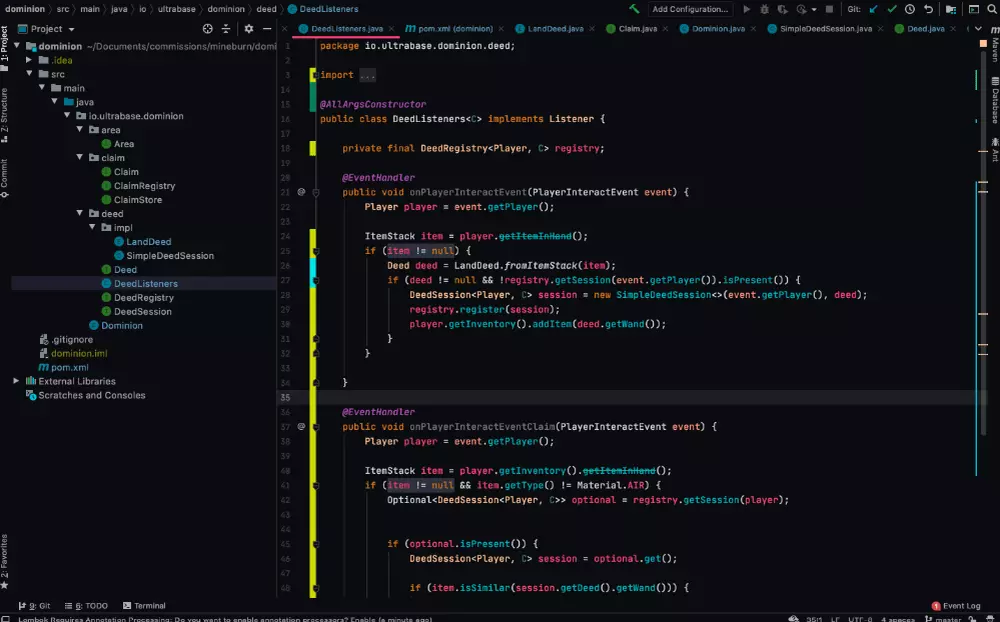Expand External Libraries node
The height and width of the screenshot is (622, 1000).
click(16, 381)
